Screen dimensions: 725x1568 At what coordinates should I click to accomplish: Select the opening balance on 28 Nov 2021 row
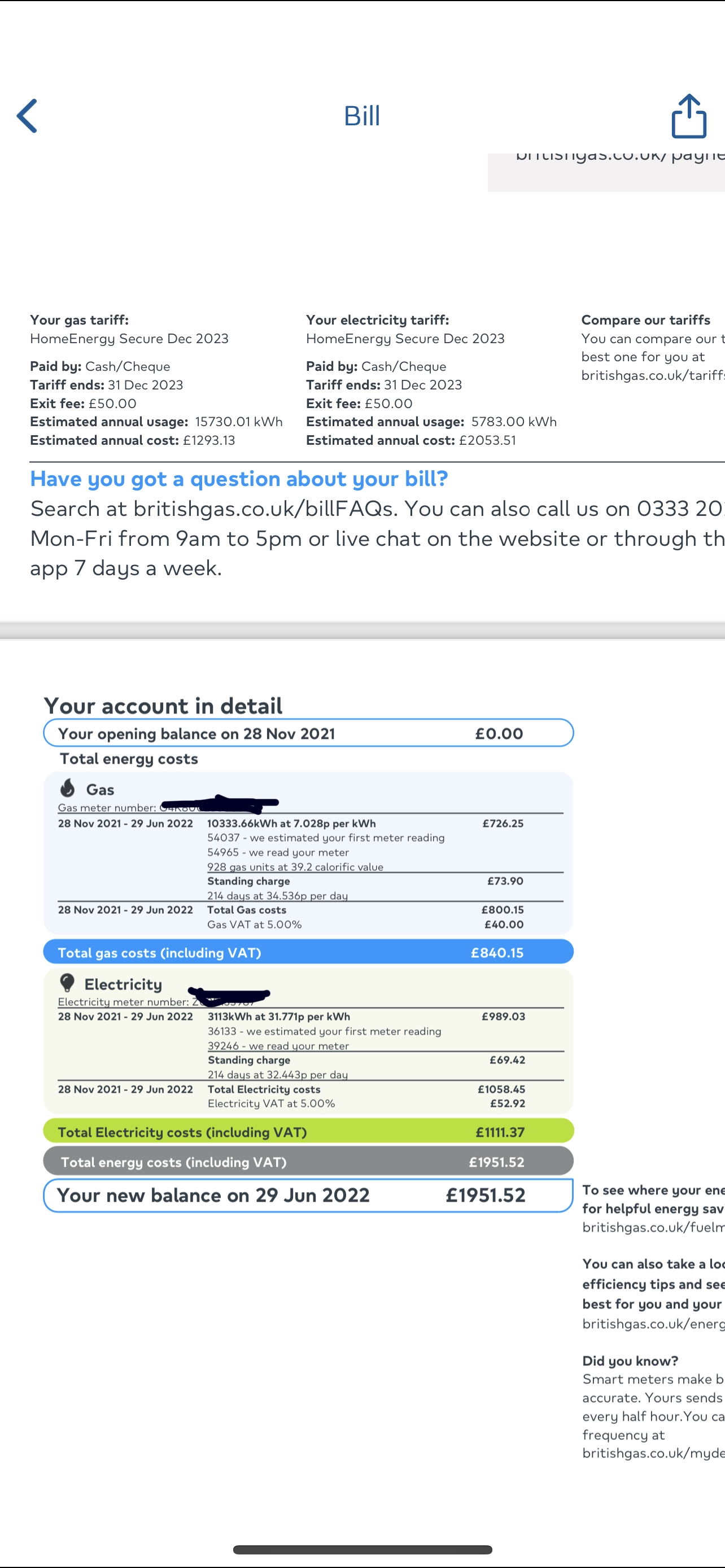308,733
